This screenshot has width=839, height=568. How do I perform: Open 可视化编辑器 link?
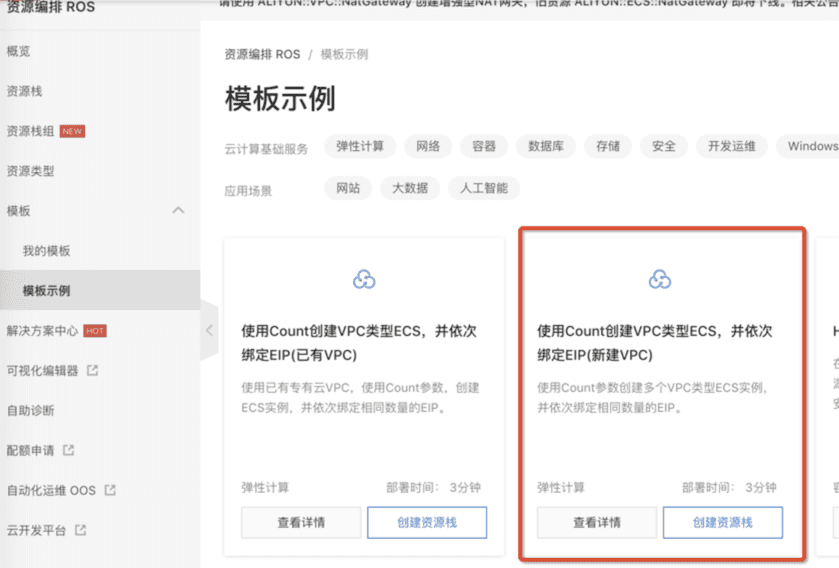[x=42, y=371]
